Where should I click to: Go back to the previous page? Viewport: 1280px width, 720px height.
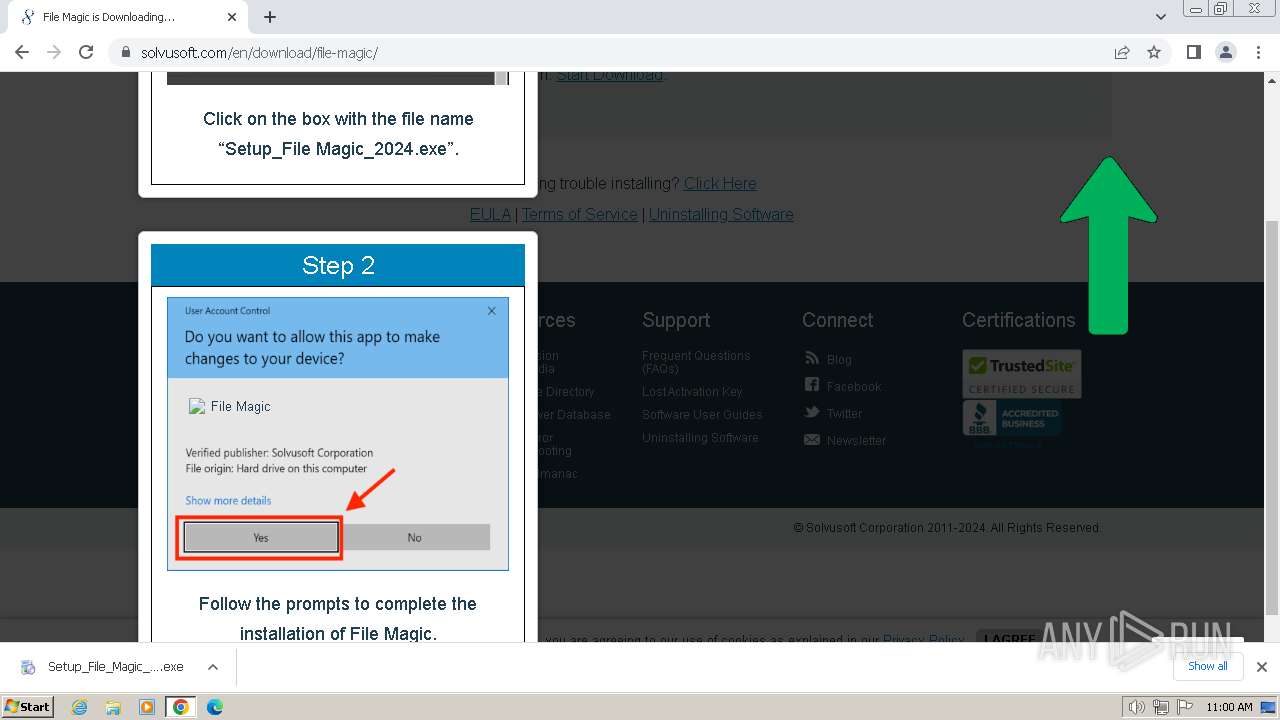point(22,52)
